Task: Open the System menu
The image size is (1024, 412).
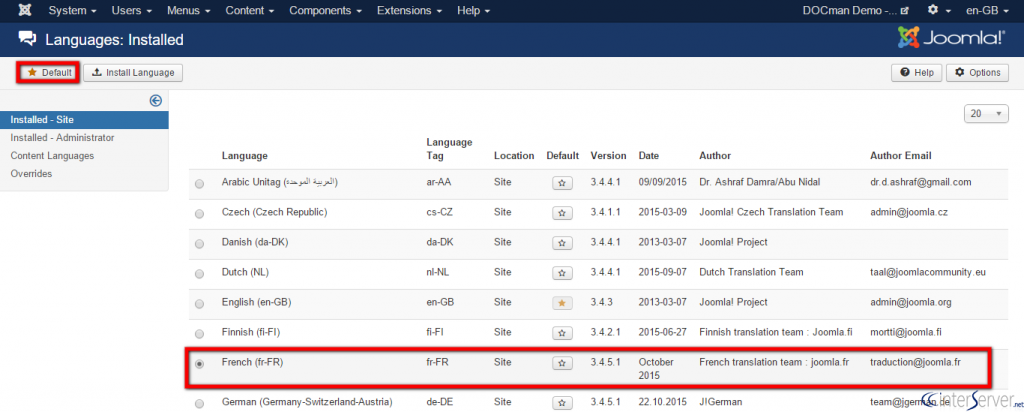Action: pyautogui.click(x=72, y=10)
